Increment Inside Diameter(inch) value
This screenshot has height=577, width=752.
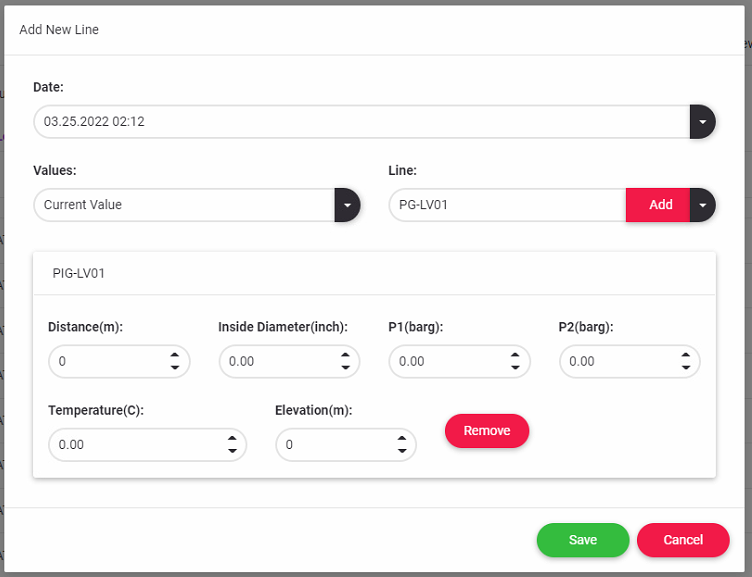coord(345,355)
